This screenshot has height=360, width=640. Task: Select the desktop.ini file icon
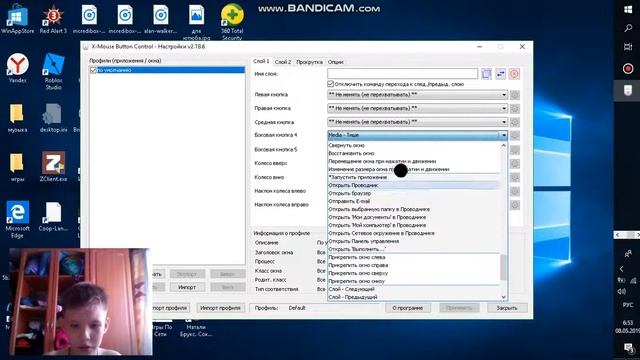coord(53,118)
